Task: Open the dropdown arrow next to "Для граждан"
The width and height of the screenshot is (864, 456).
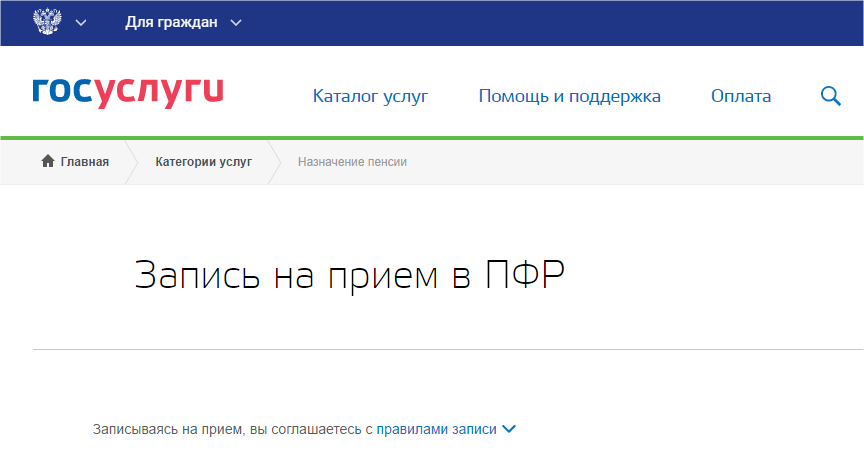Action: 236,22
